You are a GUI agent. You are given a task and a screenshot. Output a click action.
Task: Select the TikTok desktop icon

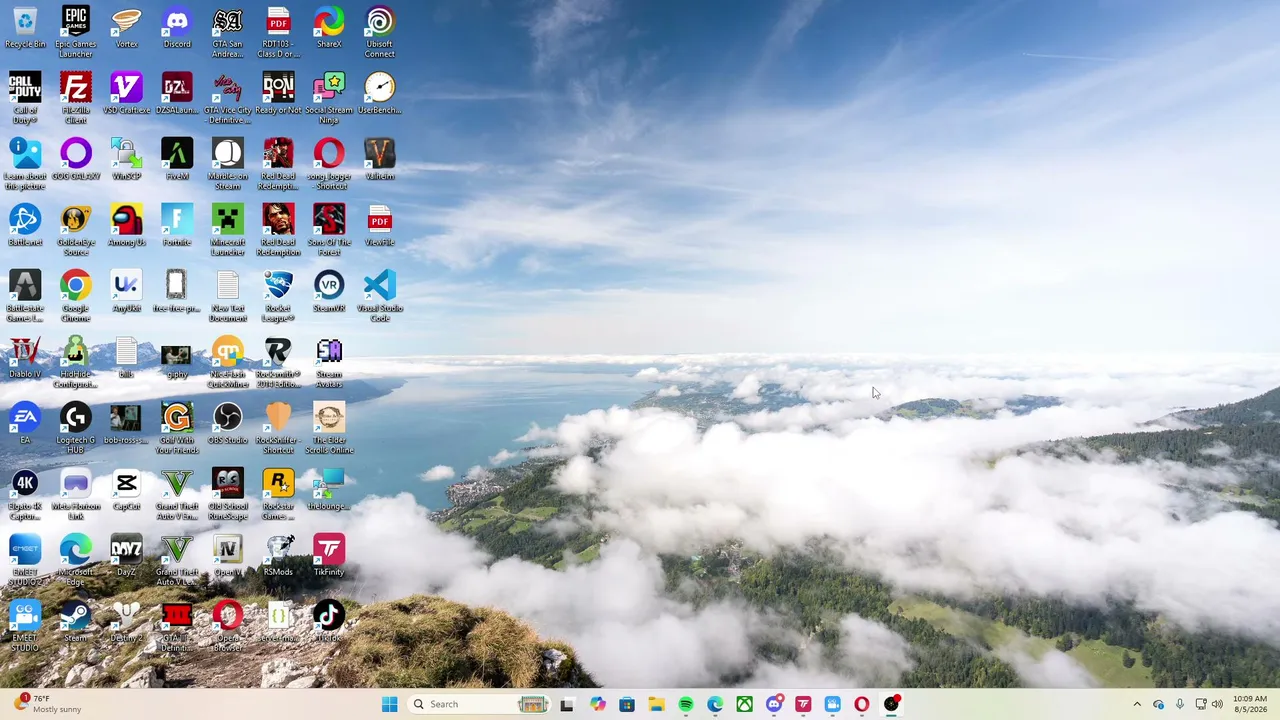(x=329, y=622)
